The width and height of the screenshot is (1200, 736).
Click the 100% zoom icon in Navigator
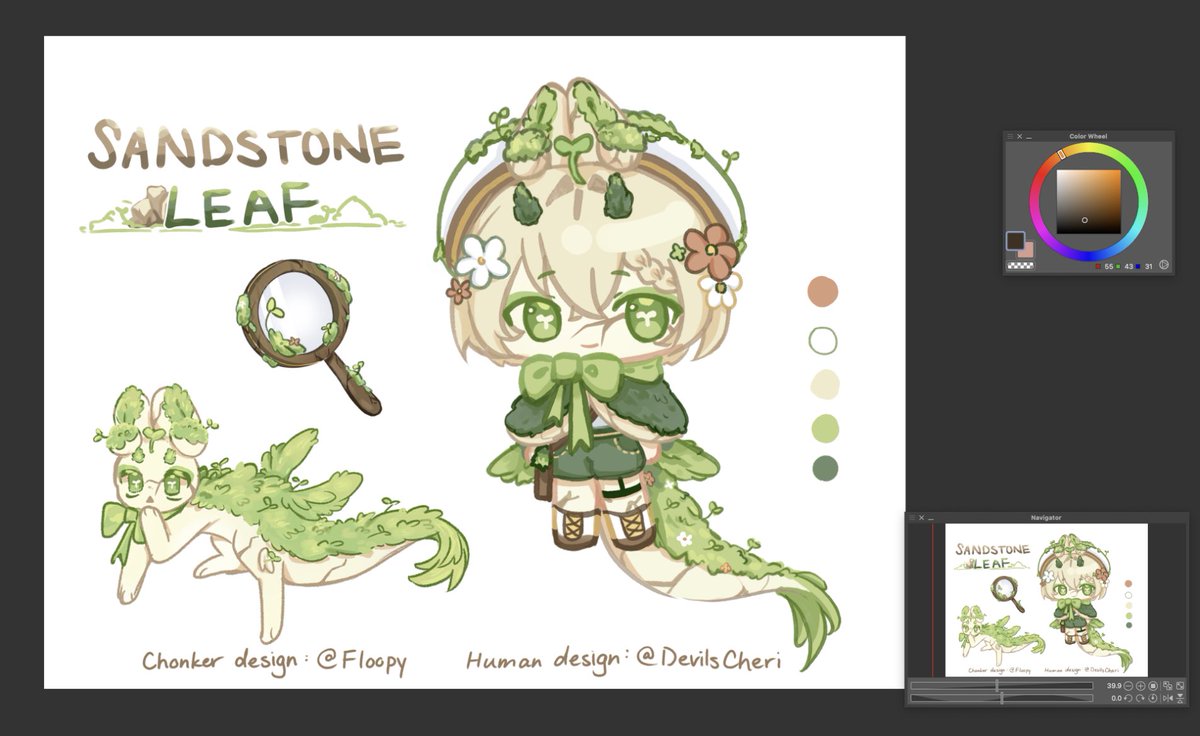pyautogui.click(x=1152, y=685)
